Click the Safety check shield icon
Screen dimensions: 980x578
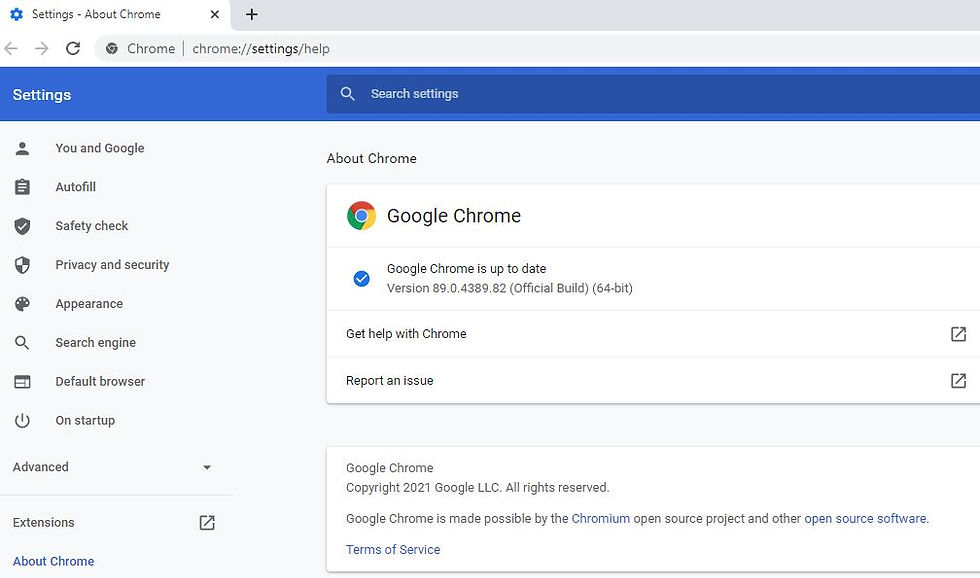(x=22, y=226)
